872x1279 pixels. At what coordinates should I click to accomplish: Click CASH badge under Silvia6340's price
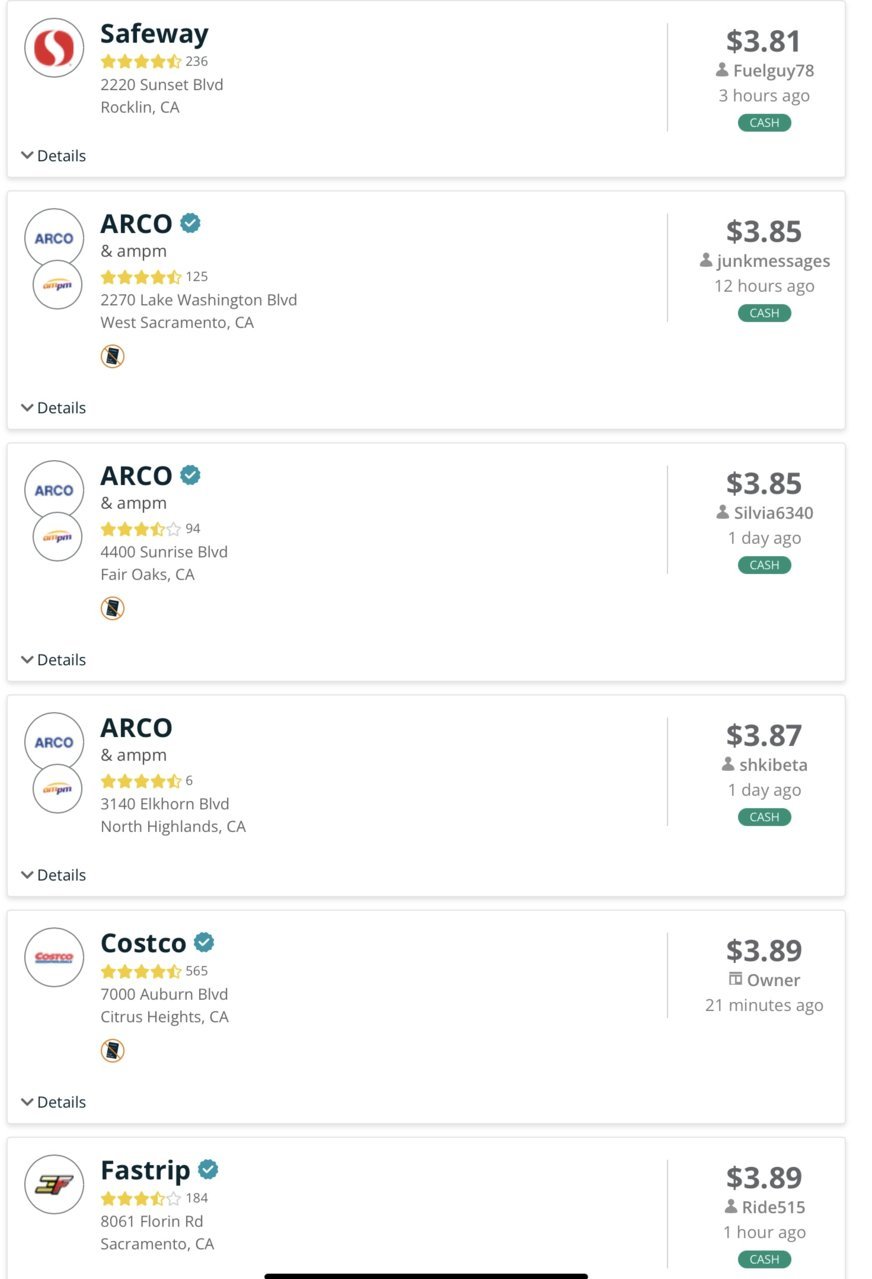point(764,565)
